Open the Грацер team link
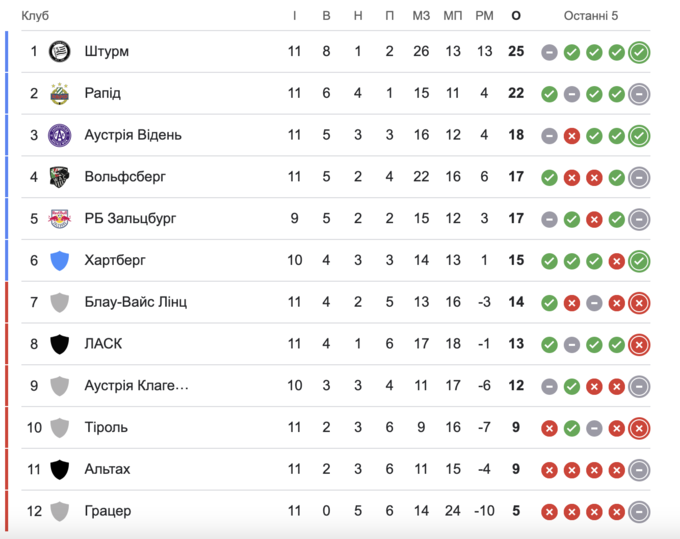This screenshot has height=539, width=680. tap(107, 511)
